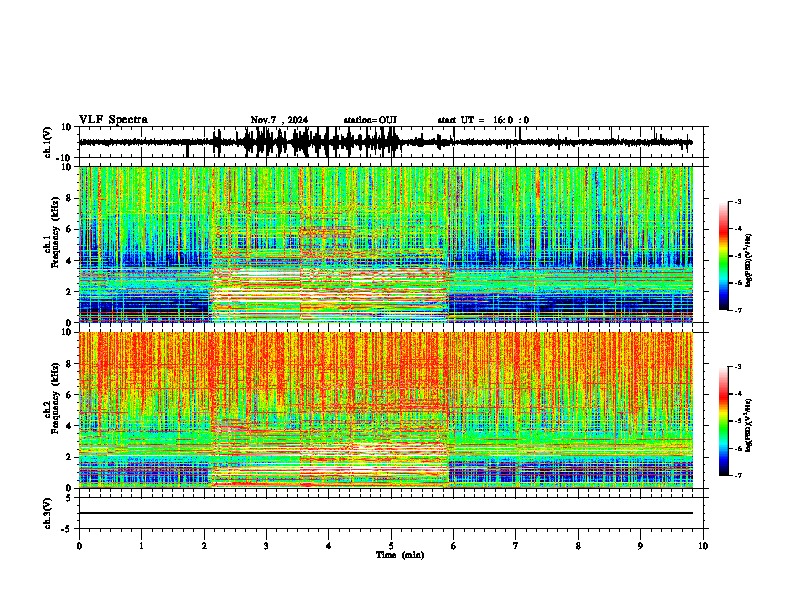Click time axis tick label "4"
Screen dimensions: 792x612
[328, 546]
